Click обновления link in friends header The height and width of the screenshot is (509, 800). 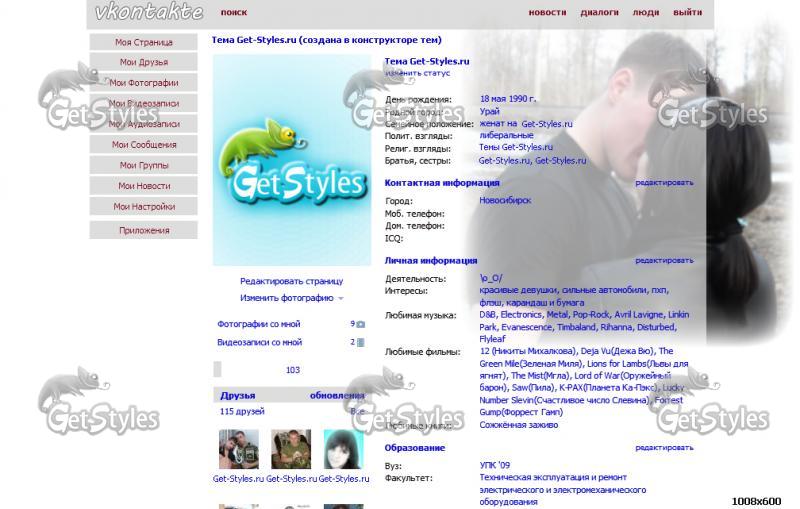(337, 395)
